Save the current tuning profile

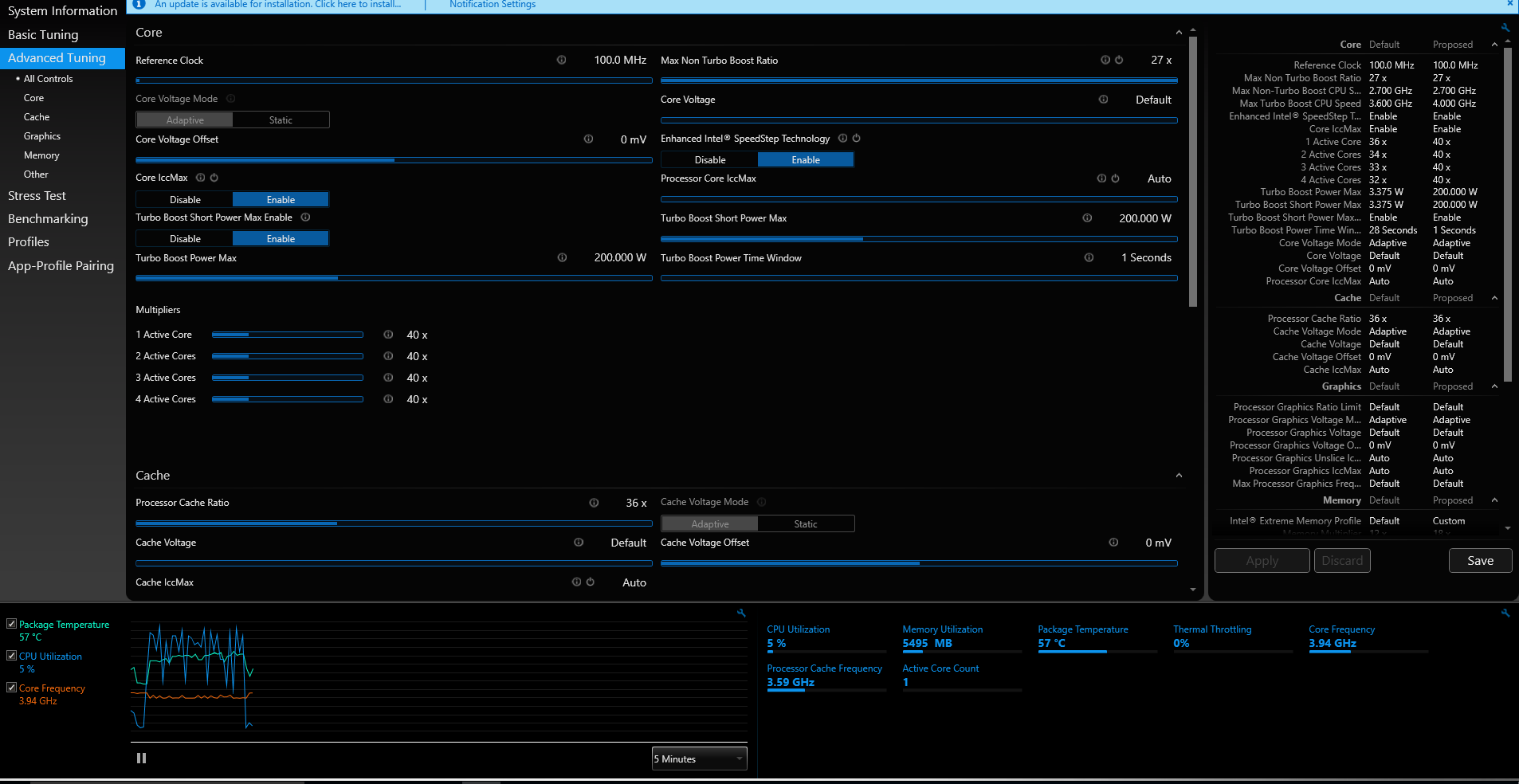point(1480,561)
